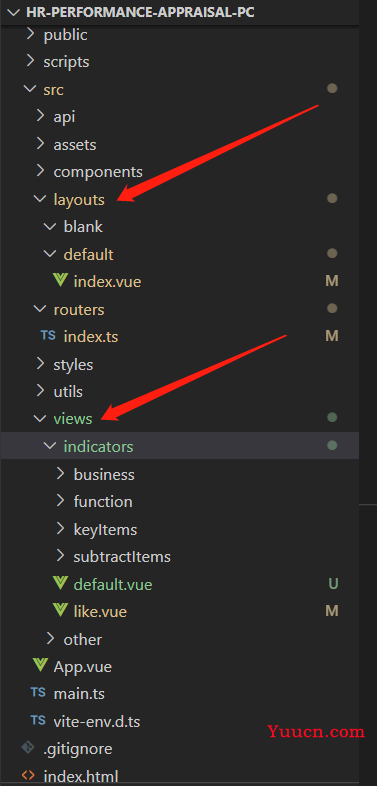
Task: Click the TS icon beside routers index.ts
Action: coord(48,336)
